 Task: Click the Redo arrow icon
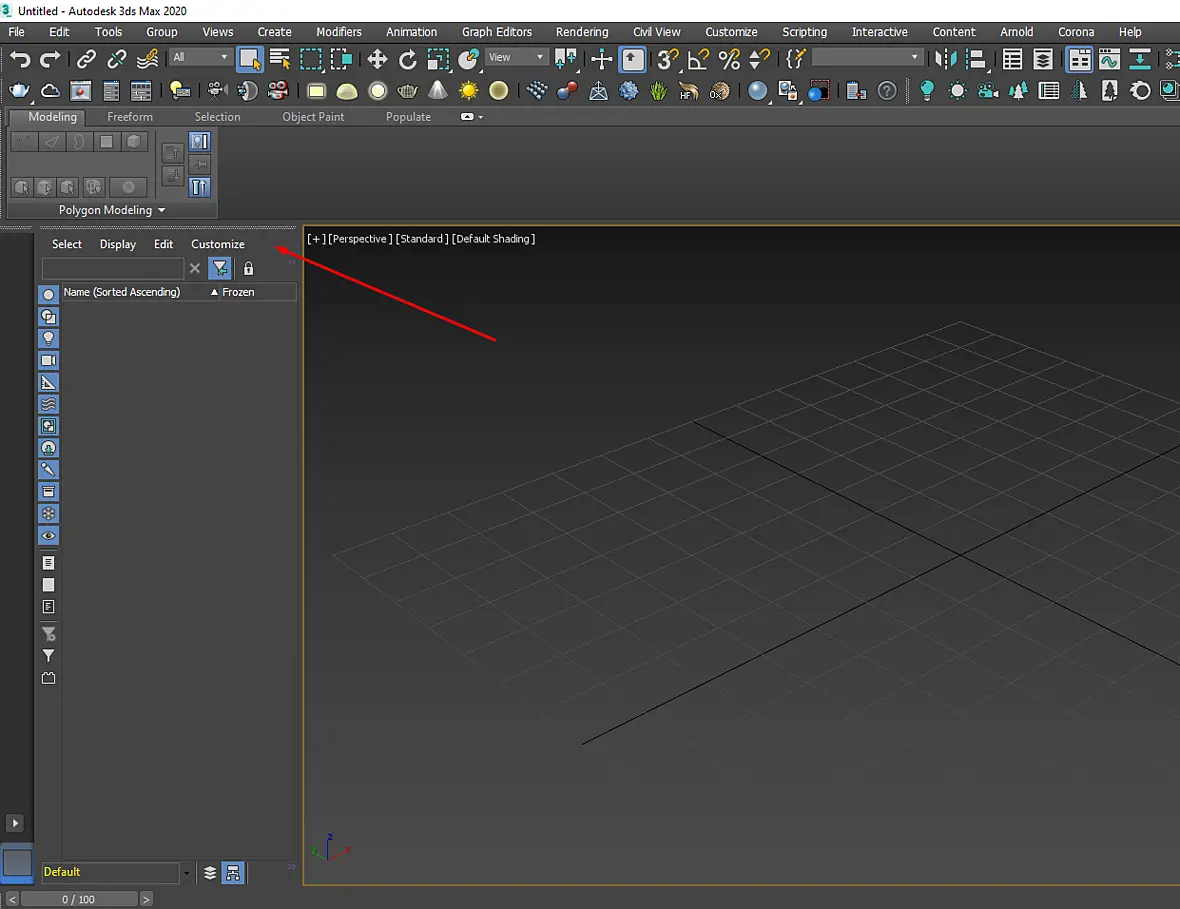[50, 59]
